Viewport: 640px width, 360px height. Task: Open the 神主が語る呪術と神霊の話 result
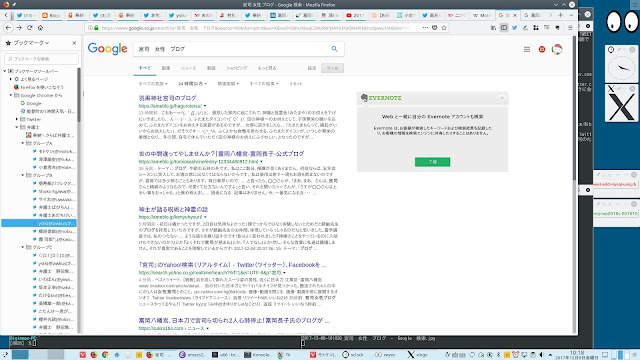pyautogui.click(x=173, y=209)
